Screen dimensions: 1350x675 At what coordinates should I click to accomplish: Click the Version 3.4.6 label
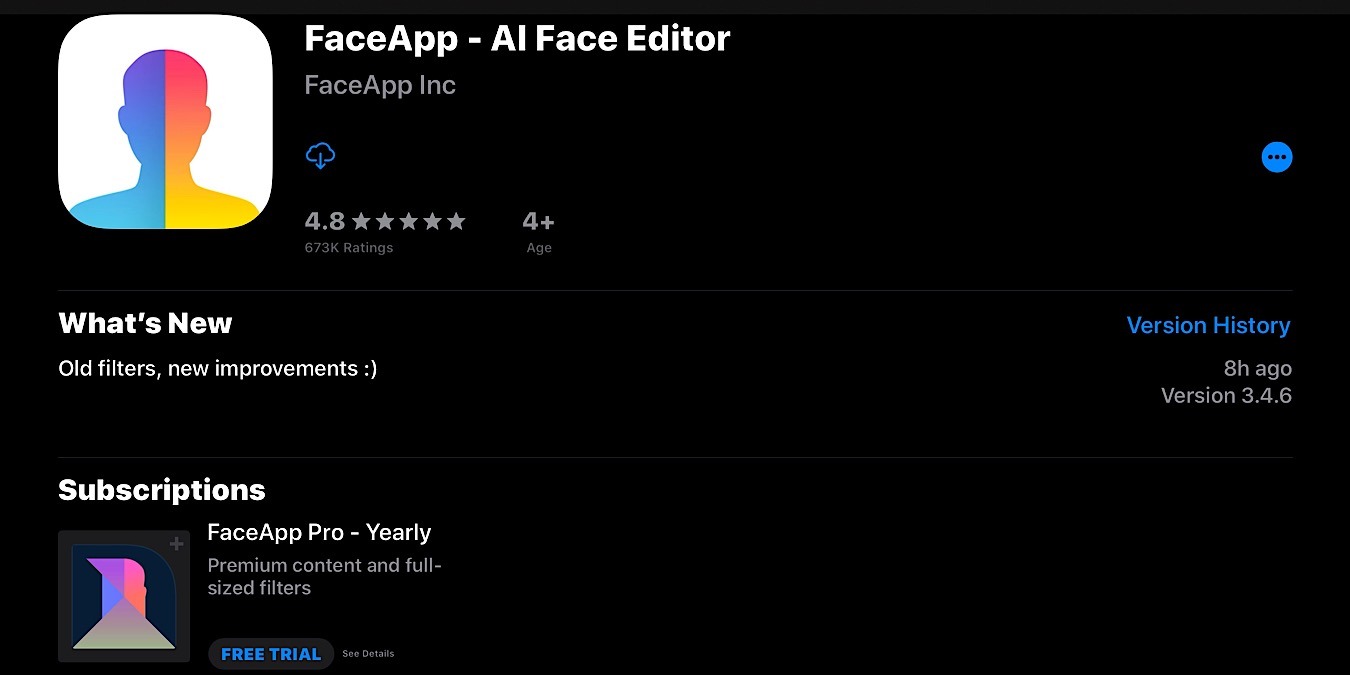click(1226, 395)
